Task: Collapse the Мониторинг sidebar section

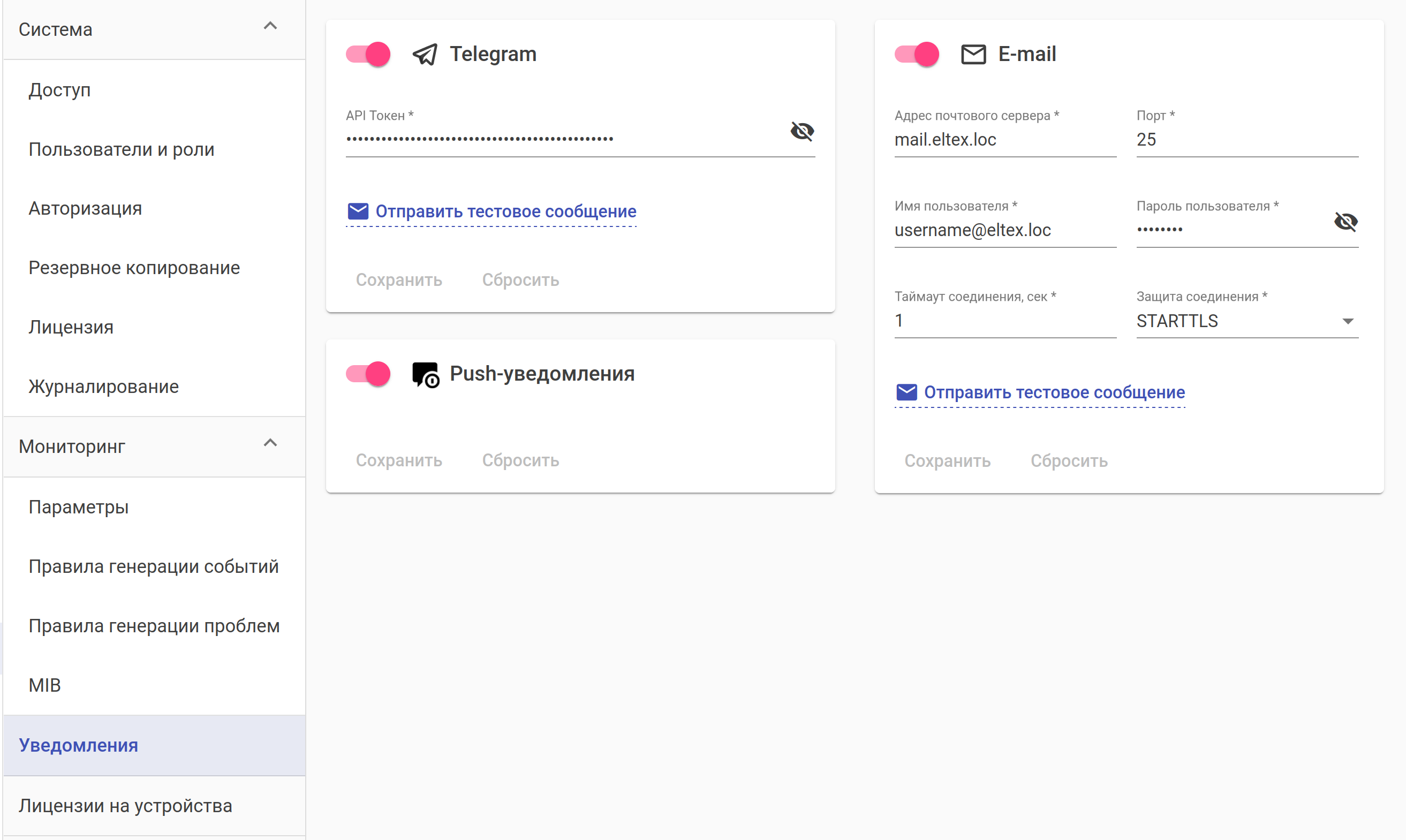Action: [x=270, y=443]
